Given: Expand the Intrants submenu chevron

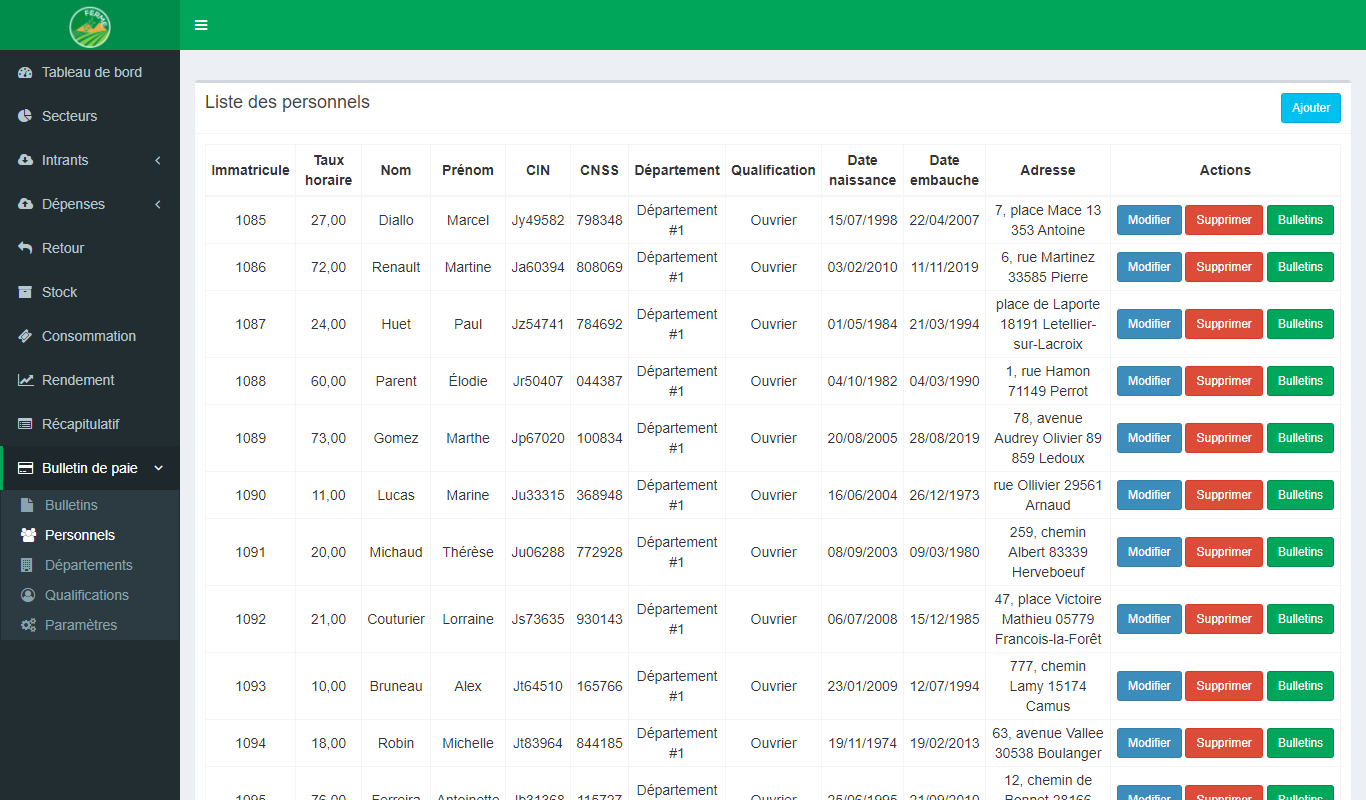Looking at the screenshot, I should (x=158, y=160).
